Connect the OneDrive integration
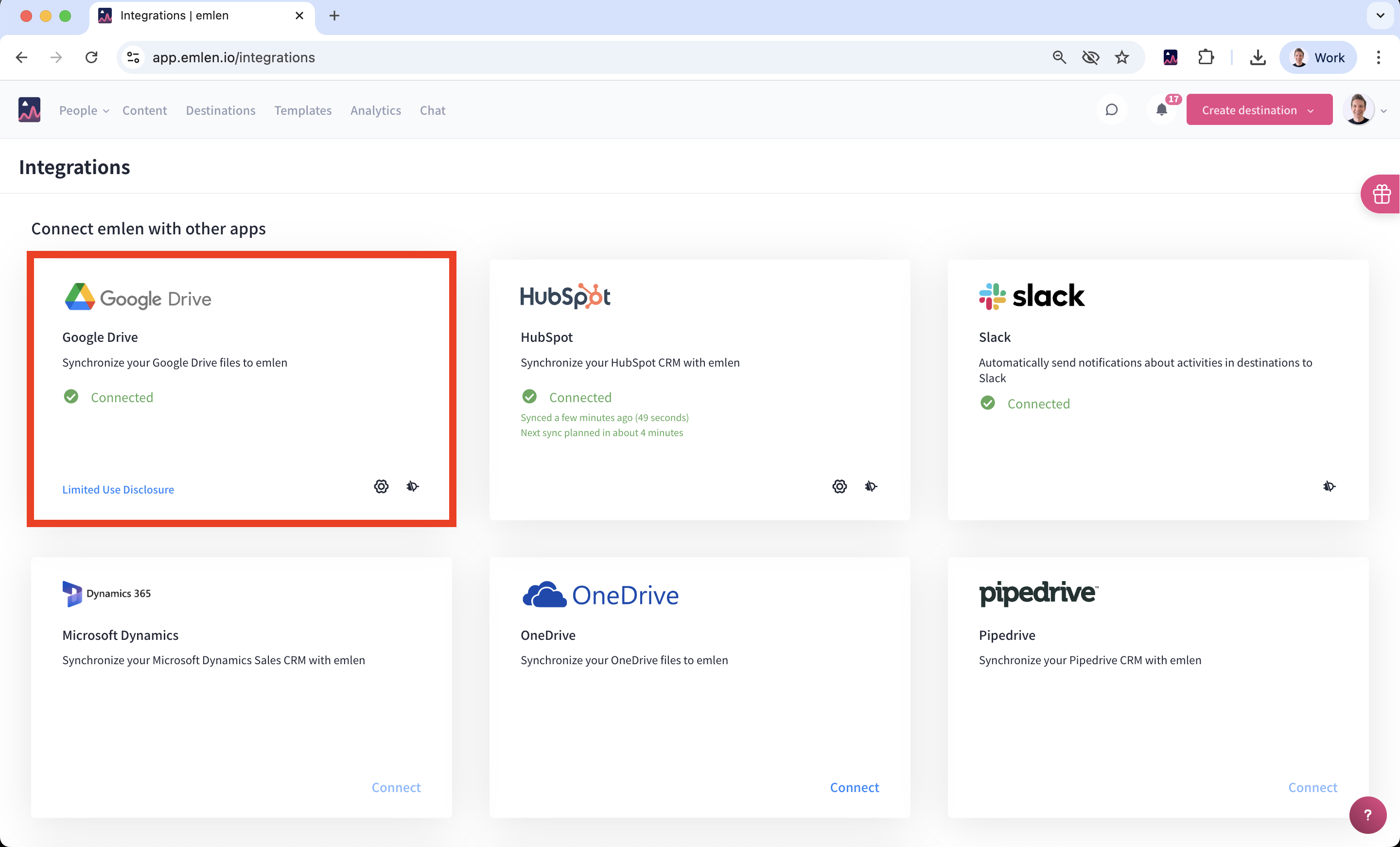The width and height of the screenshot is (1400, 847). 854,787
